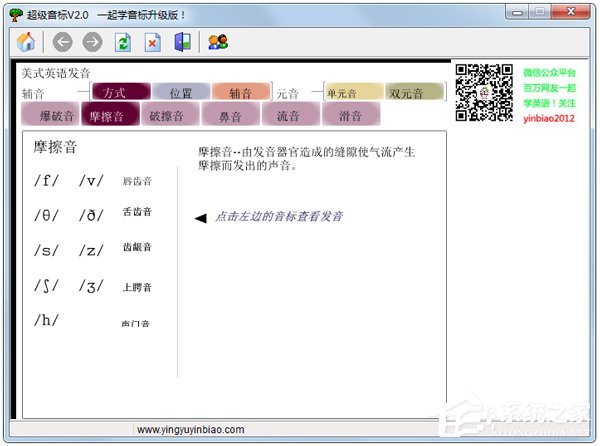Open the two-people users icon

point(218,42)
